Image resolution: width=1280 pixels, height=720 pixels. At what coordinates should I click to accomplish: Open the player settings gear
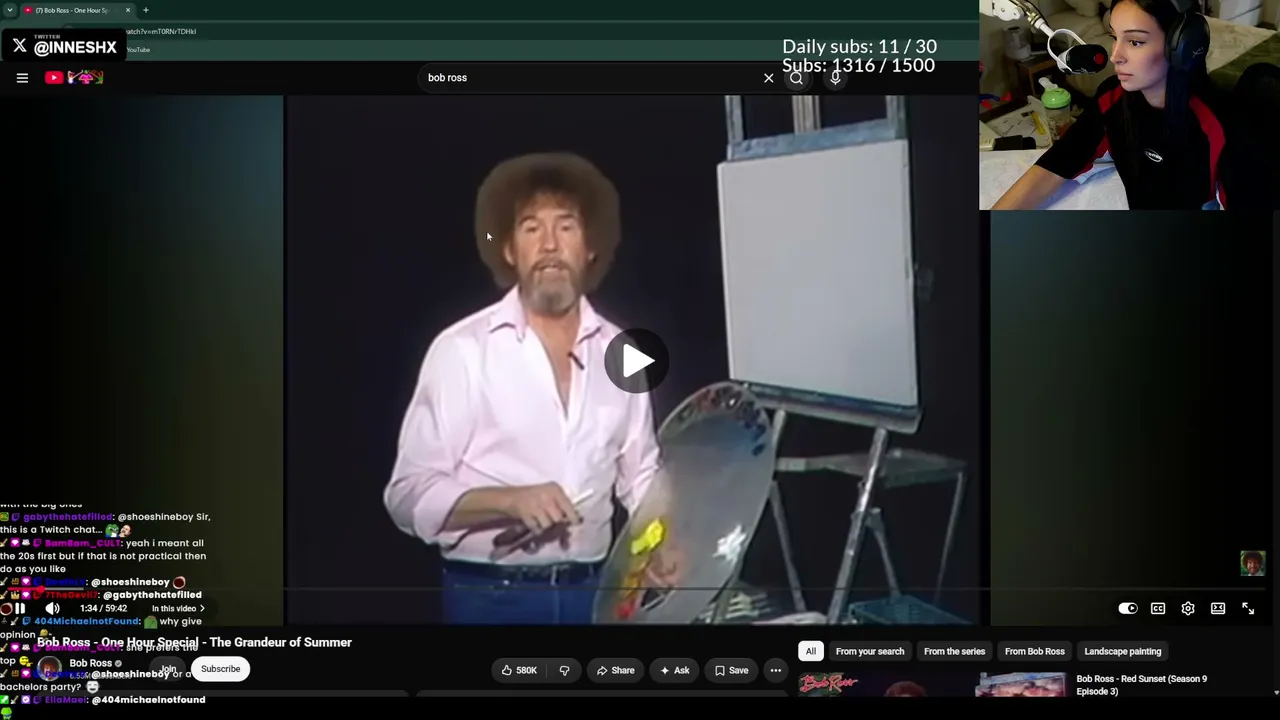[1188, 608]
